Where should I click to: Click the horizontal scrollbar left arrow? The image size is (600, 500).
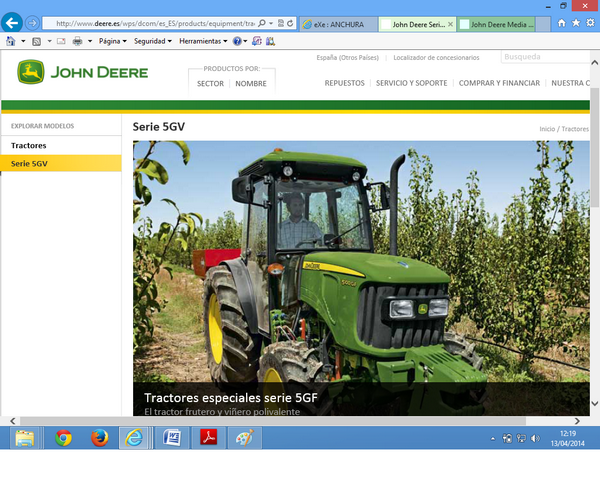(x=13, y=421)
